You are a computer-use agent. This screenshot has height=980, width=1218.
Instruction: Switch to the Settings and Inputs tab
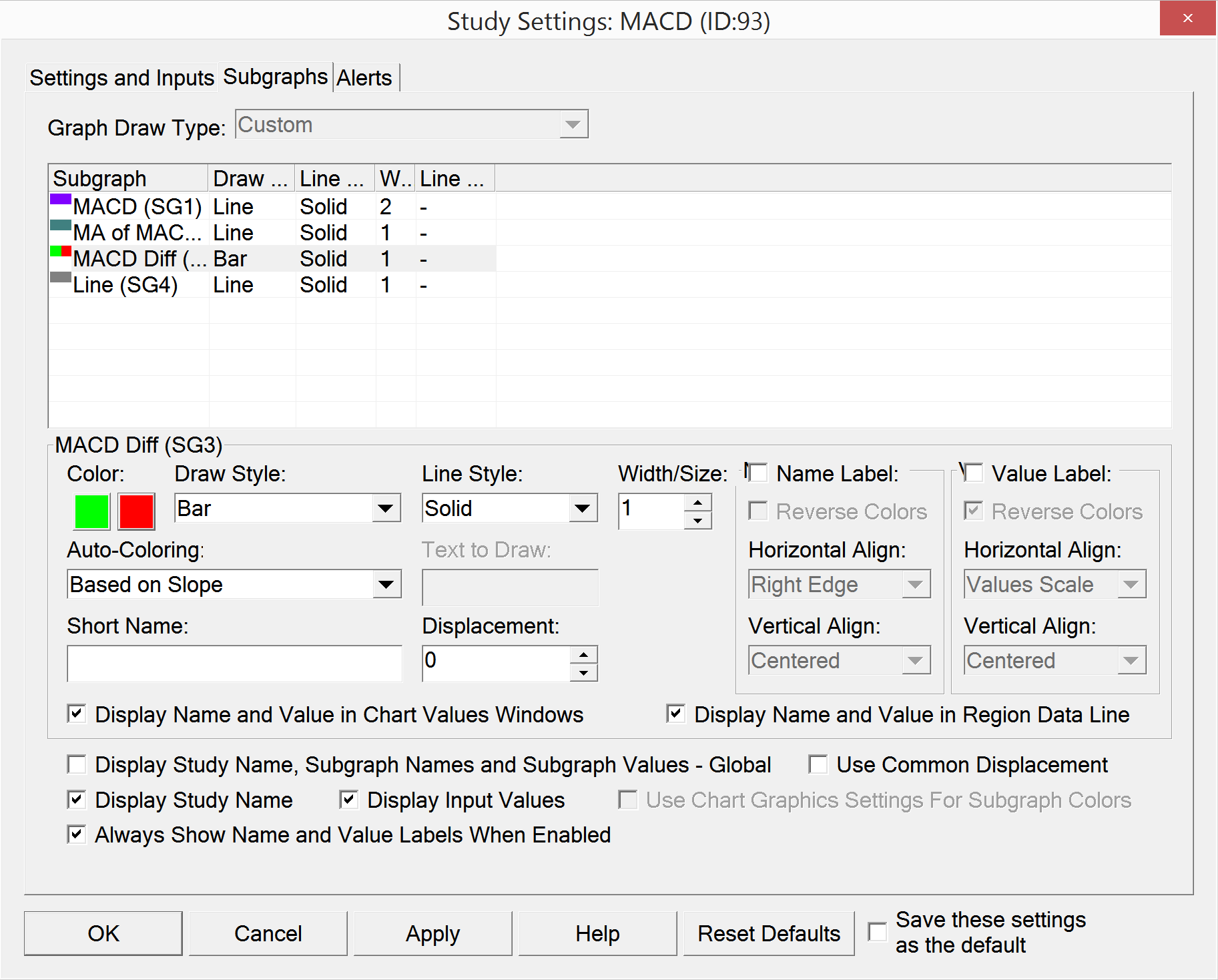[x=121, y=78]
